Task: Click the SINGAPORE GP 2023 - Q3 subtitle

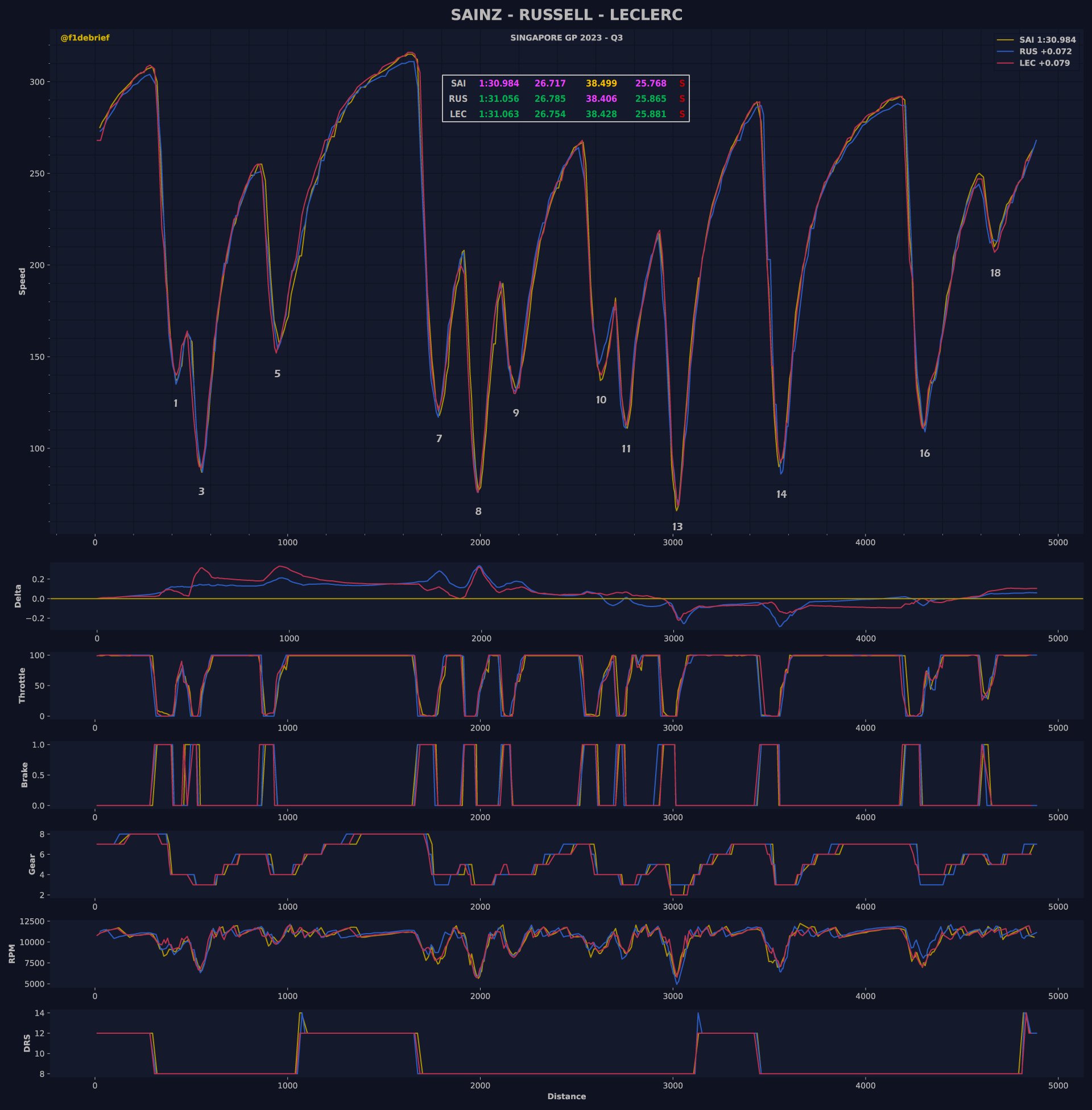Action: point(566,38)
